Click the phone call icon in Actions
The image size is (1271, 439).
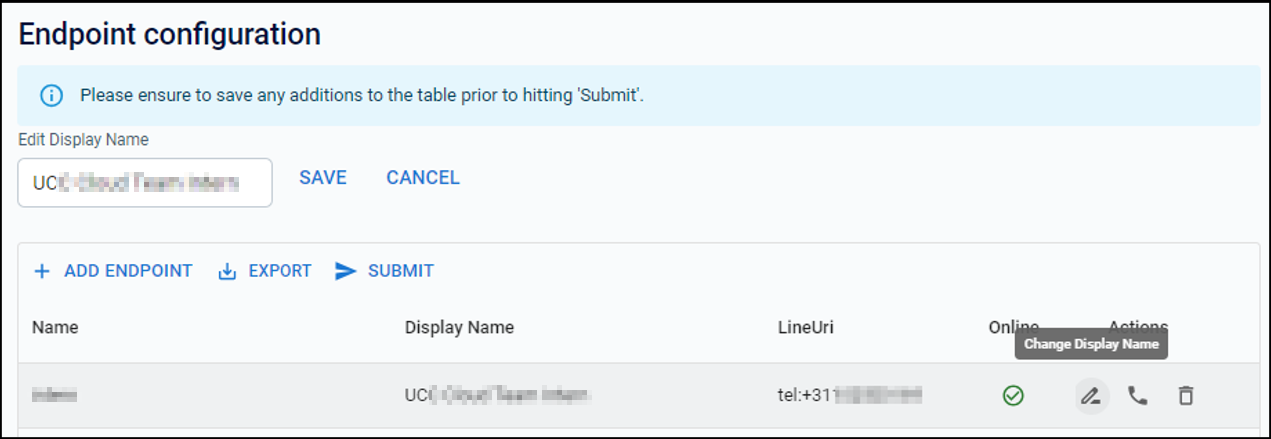[x=1138, y=396]
